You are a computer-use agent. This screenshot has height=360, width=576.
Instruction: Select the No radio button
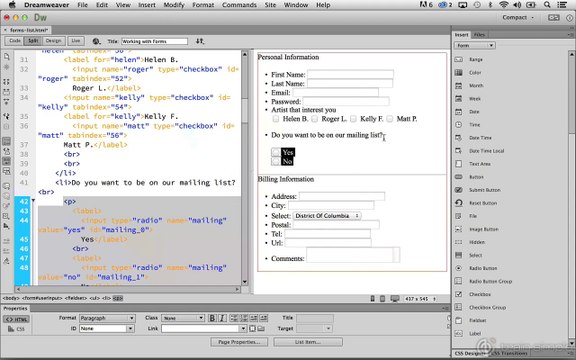pyautogui.click(x=276, y=161)
